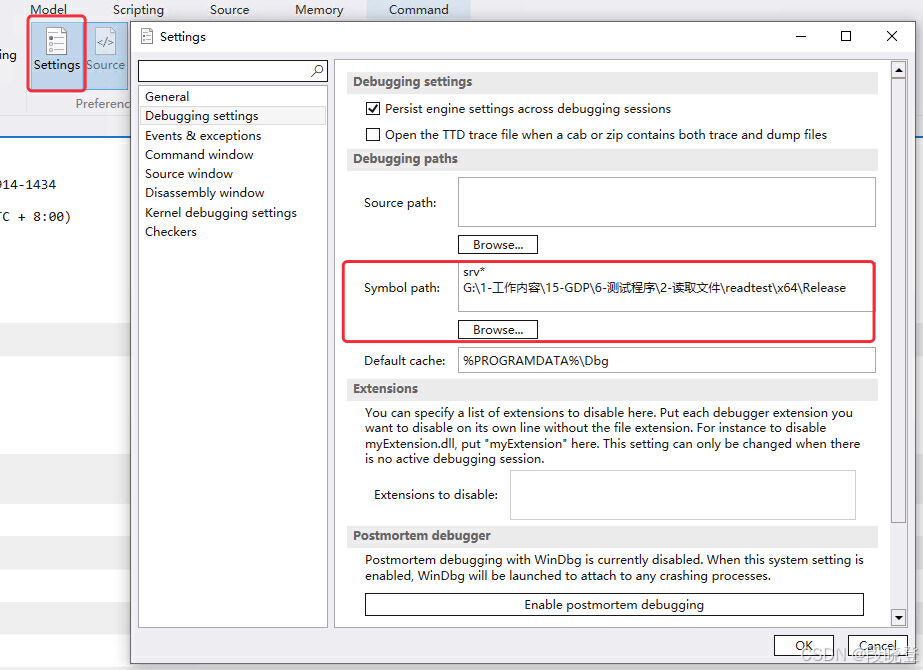Click Cancel to discard settings changes
This screenshot has width=923, height=670.
coord(877,645)
